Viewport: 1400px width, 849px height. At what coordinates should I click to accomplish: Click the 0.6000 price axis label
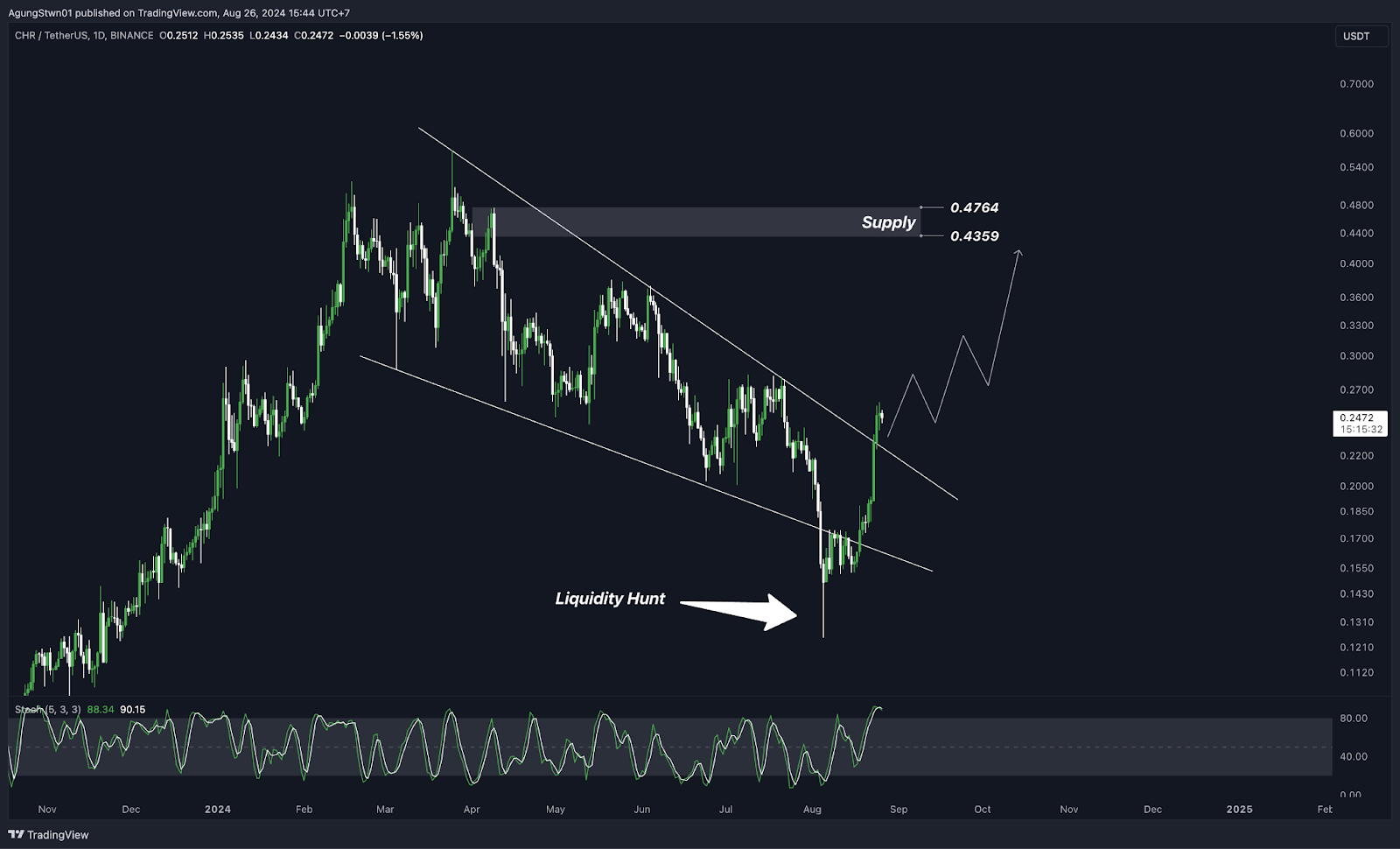pyautogui.click(x=1356, y=134)
